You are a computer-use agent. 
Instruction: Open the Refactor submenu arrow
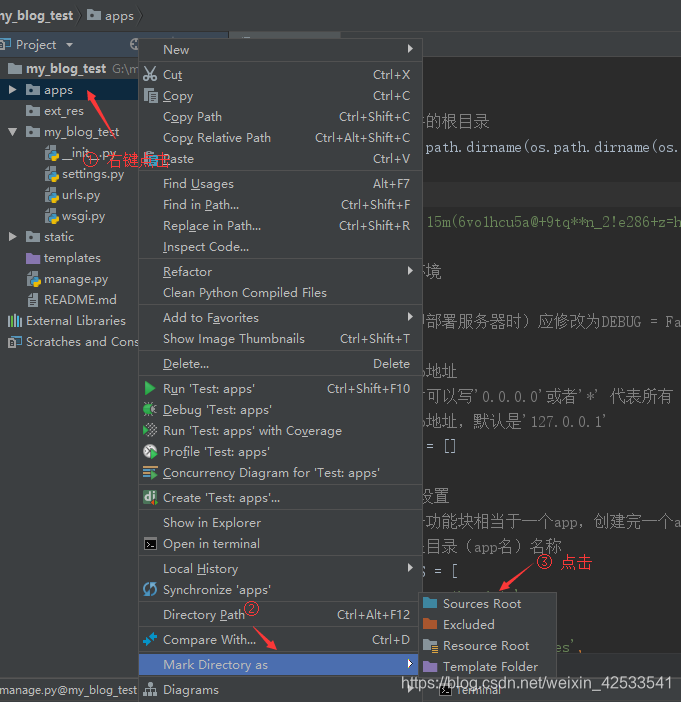(x=410, y=270)
